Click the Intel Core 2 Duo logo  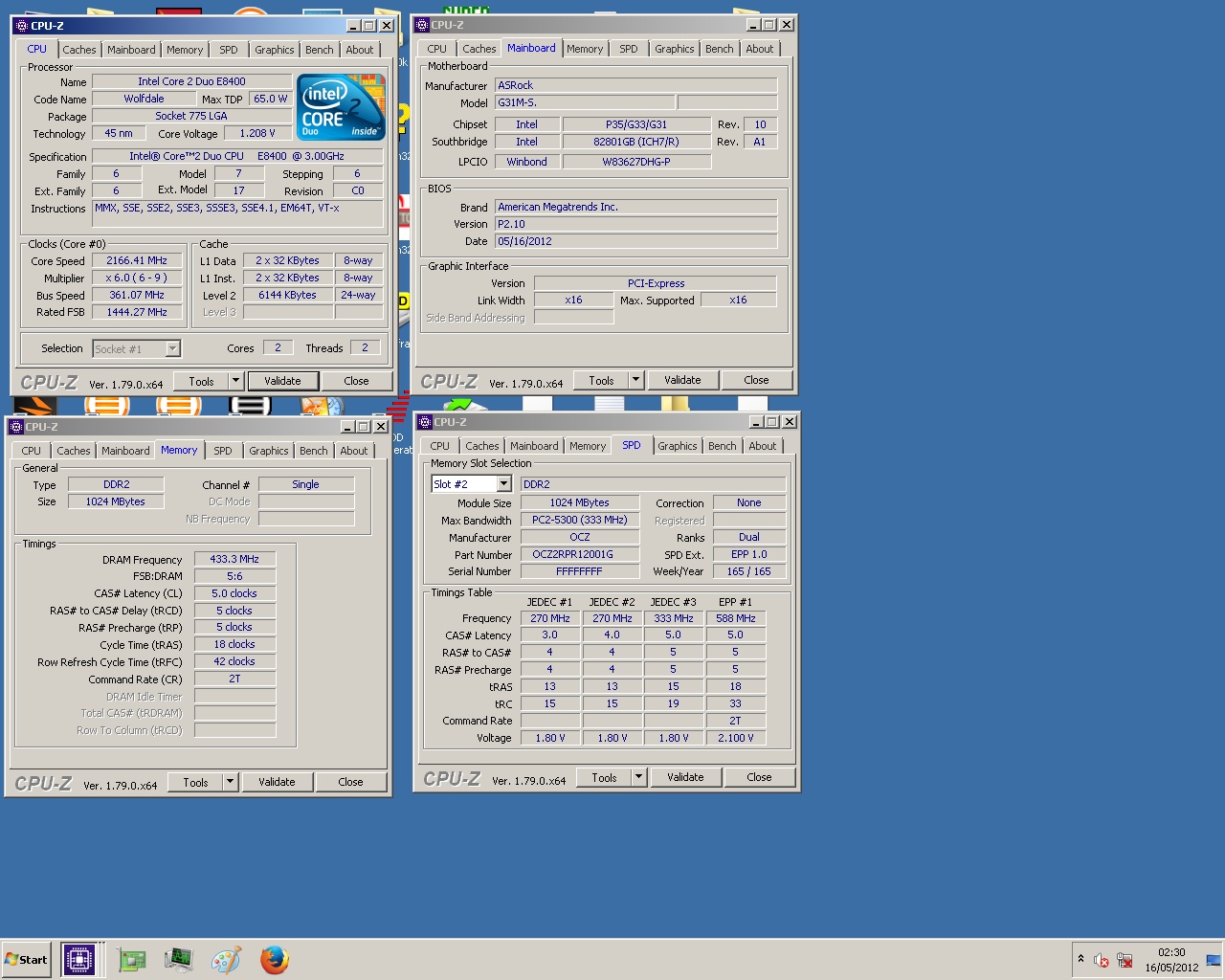coord(342,107)
